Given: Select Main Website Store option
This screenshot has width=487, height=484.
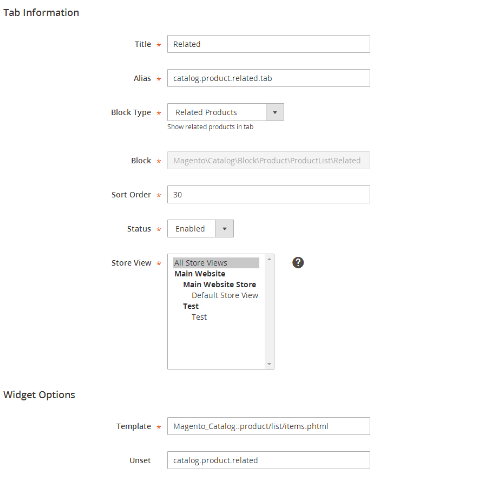Looking at the screenshot, I should tap(219, 285).
